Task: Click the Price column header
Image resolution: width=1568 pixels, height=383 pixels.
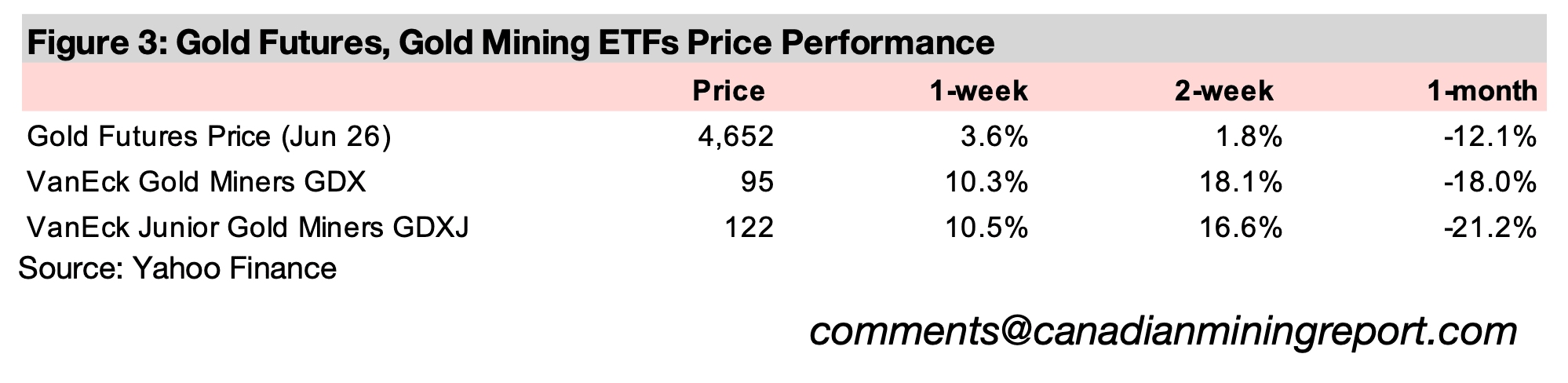Action: pos(728,92)
